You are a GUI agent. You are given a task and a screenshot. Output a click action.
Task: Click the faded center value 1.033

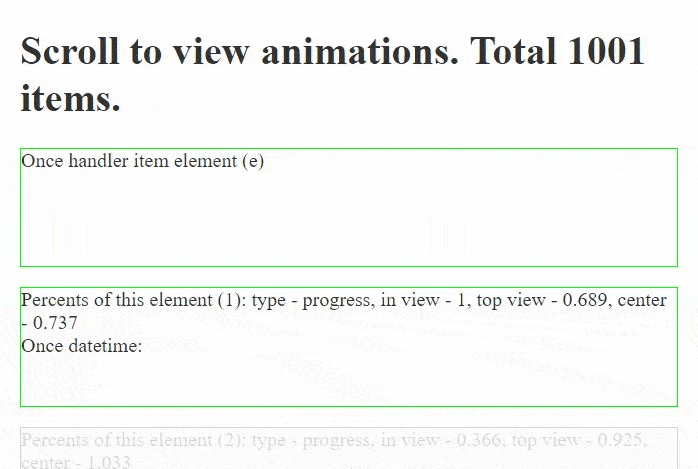coord(109,462)
